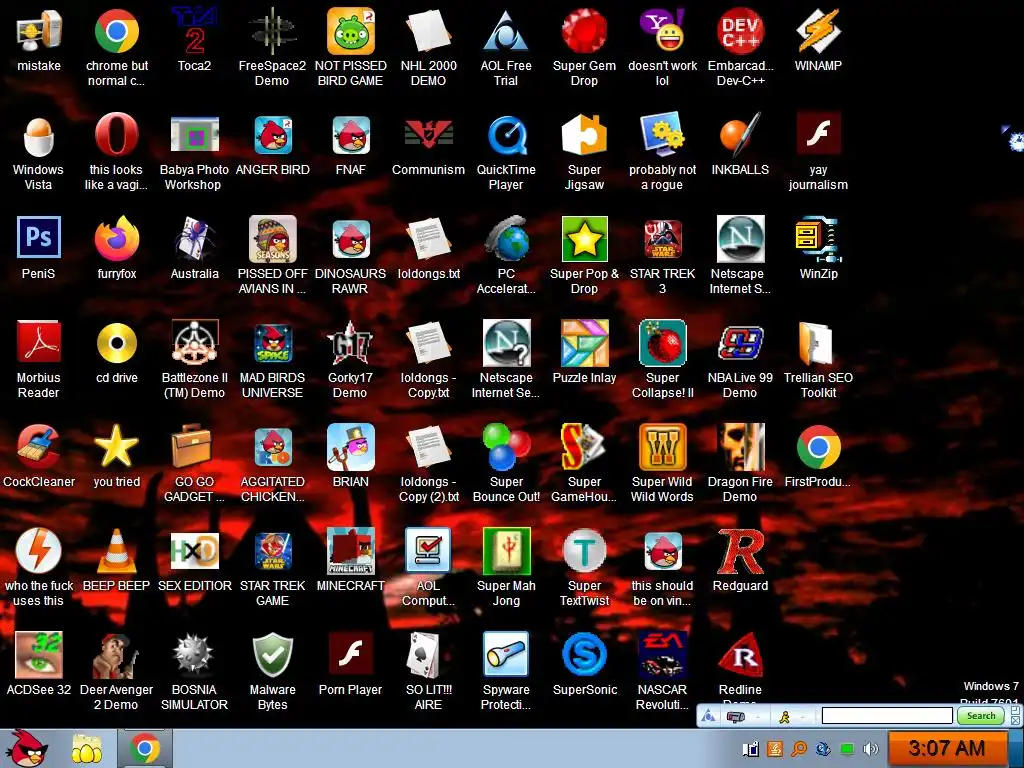The height and width of the screenshot is (768, 1024).
Task: Select the NHL 2000 DEMO icon
Action: tap(428, 31)
